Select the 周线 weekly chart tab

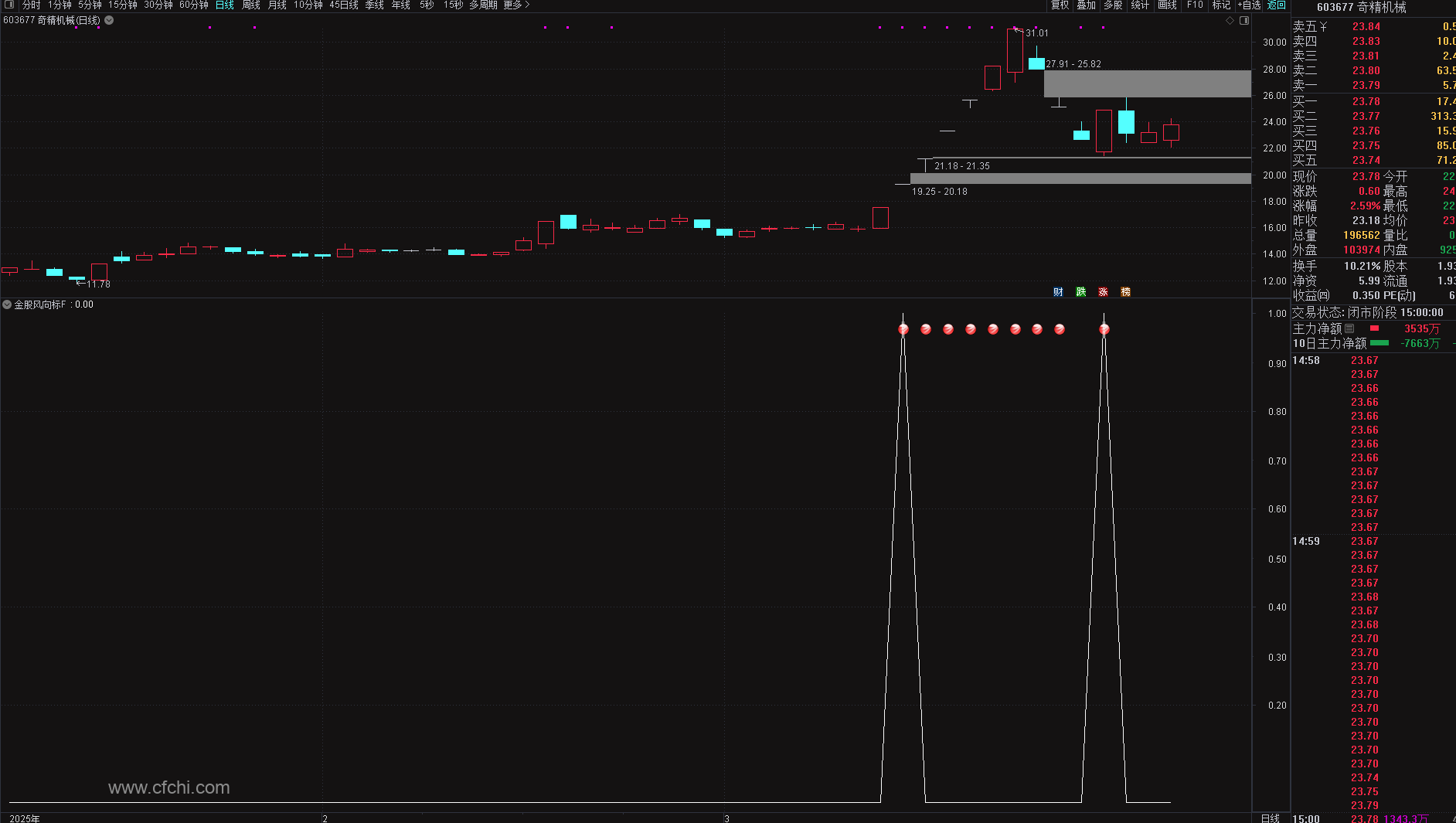251,5
